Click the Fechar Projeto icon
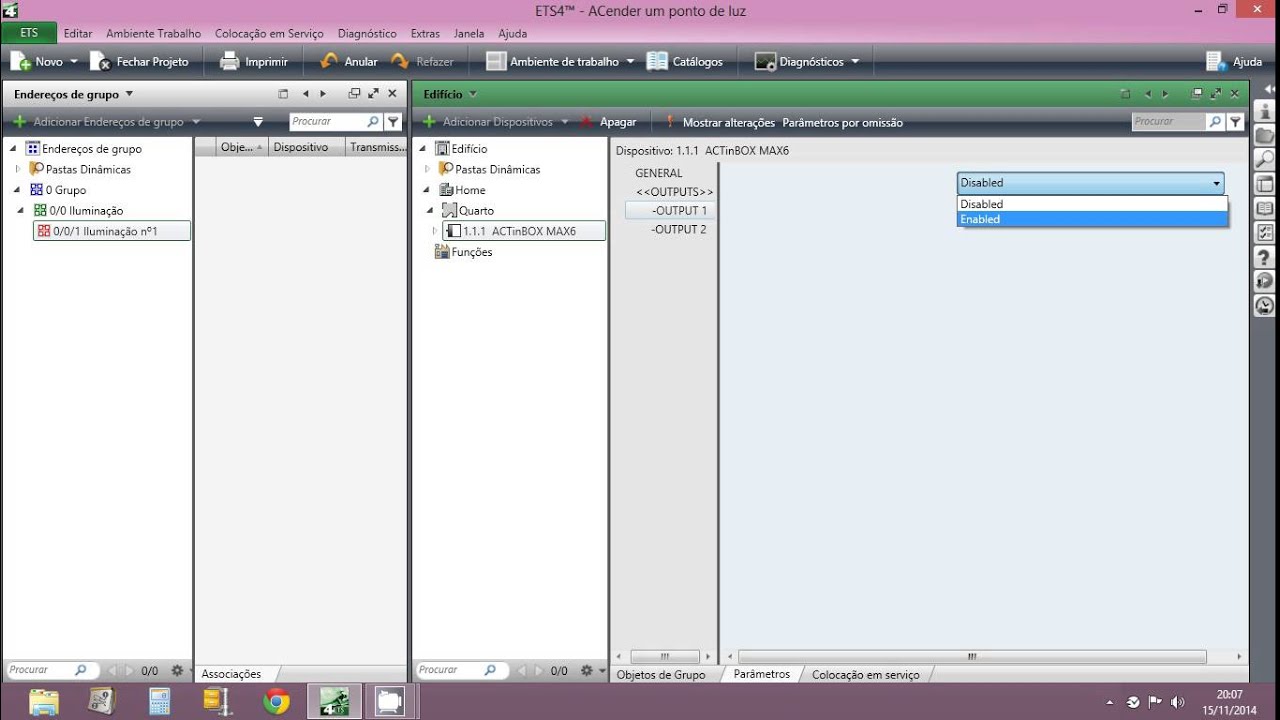This screenshot has width=1280, height=720. click(x=101, y=62)
